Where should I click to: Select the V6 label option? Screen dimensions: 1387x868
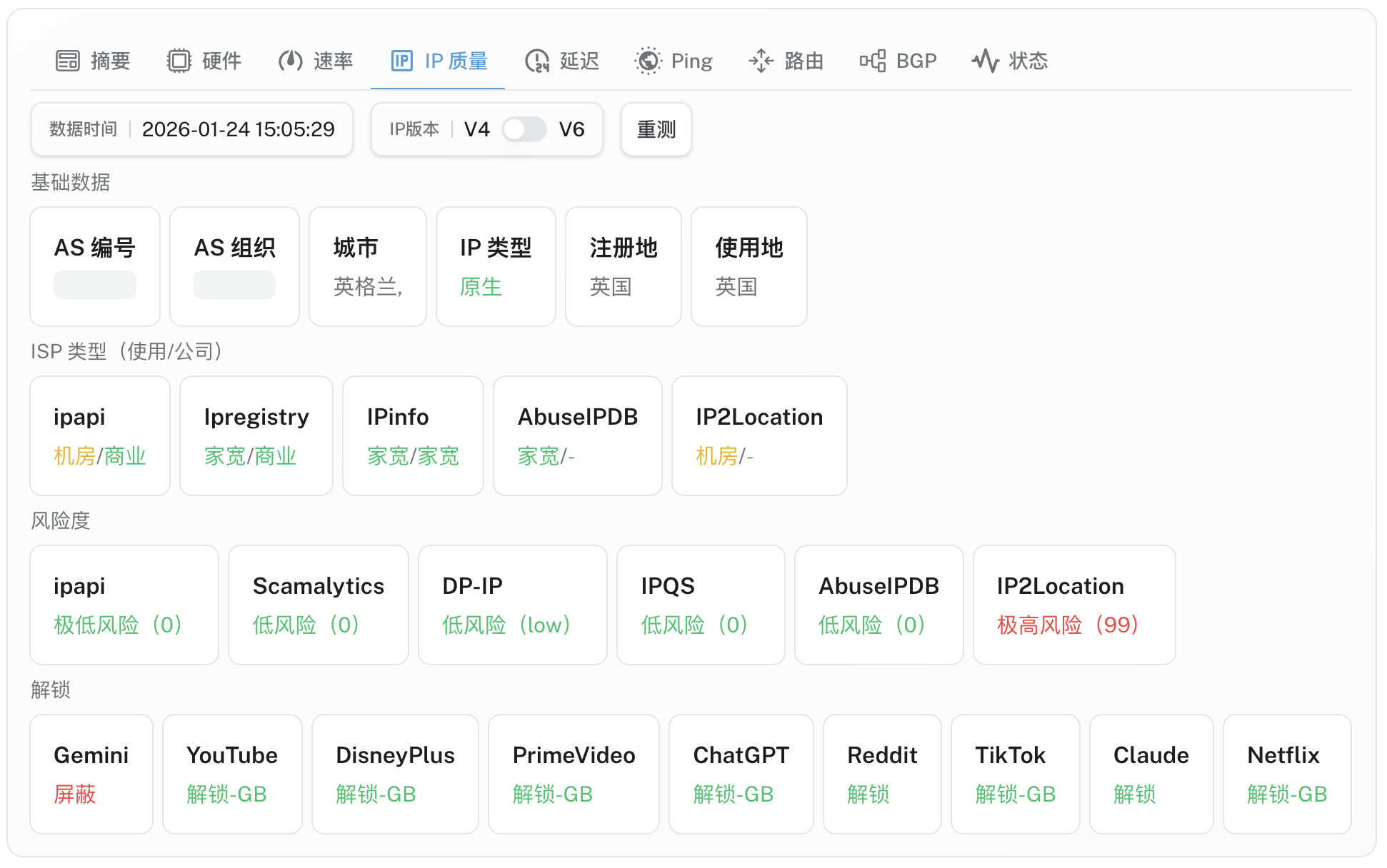click(571, 130)
